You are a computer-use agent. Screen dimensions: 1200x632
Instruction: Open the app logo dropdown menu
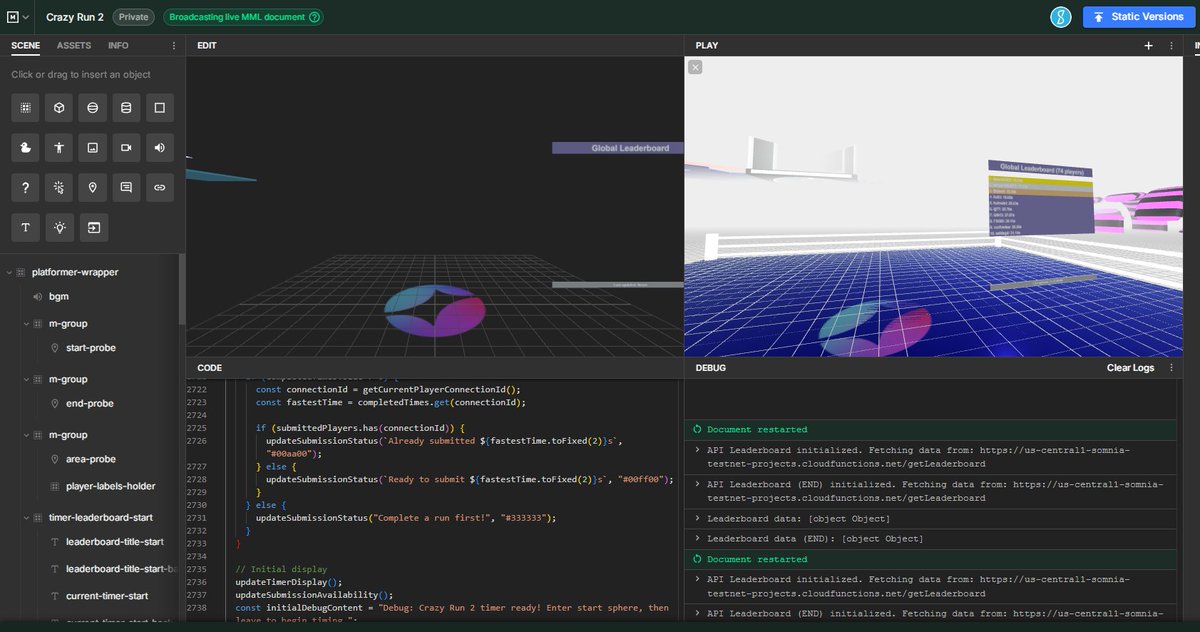point(19,17)
